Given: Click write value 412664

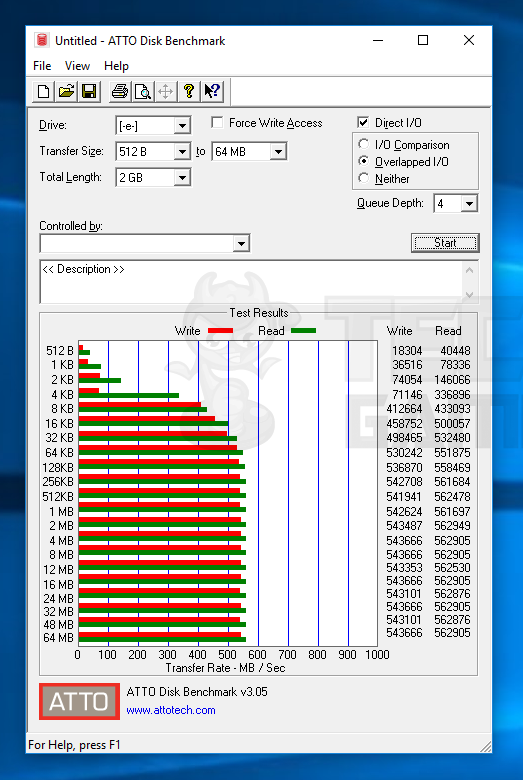Looking at the screenshot, I should (404, 408).
